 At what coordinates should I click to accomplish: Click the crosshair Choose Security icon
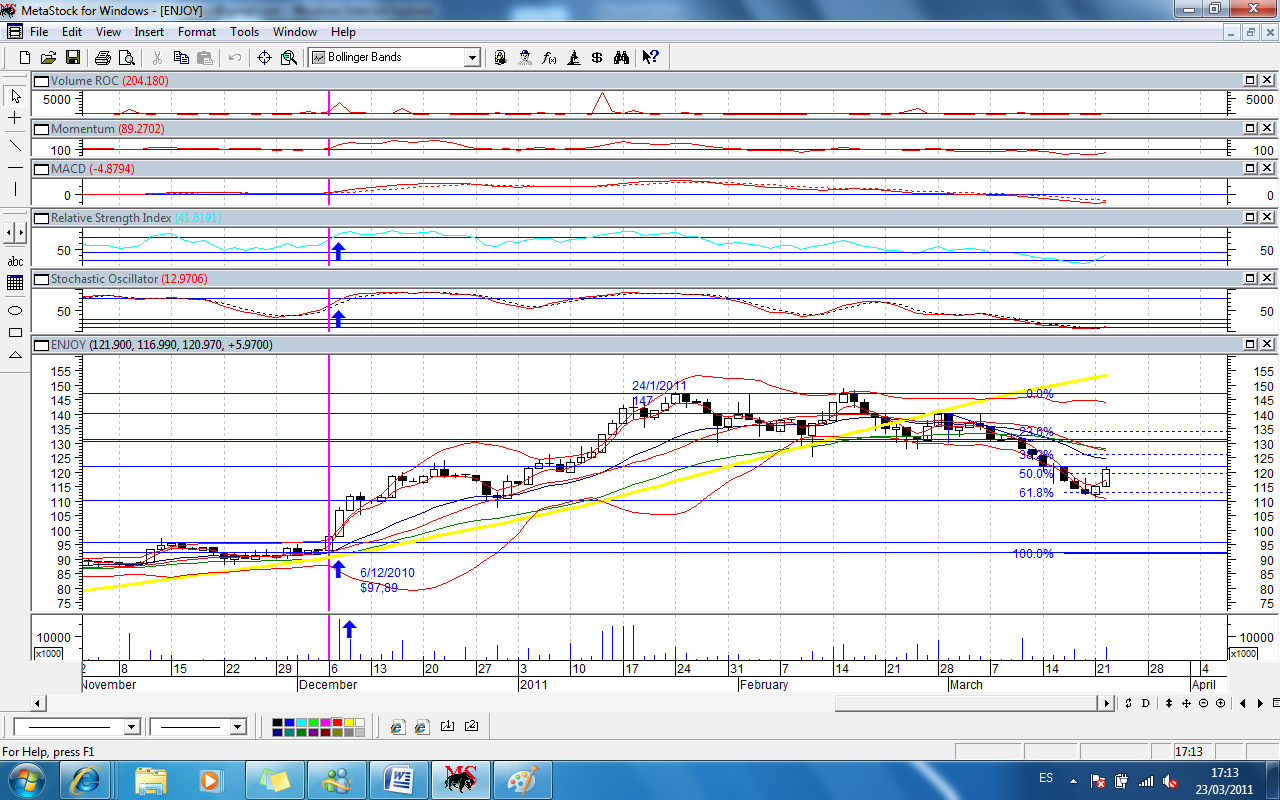point(265,57)
